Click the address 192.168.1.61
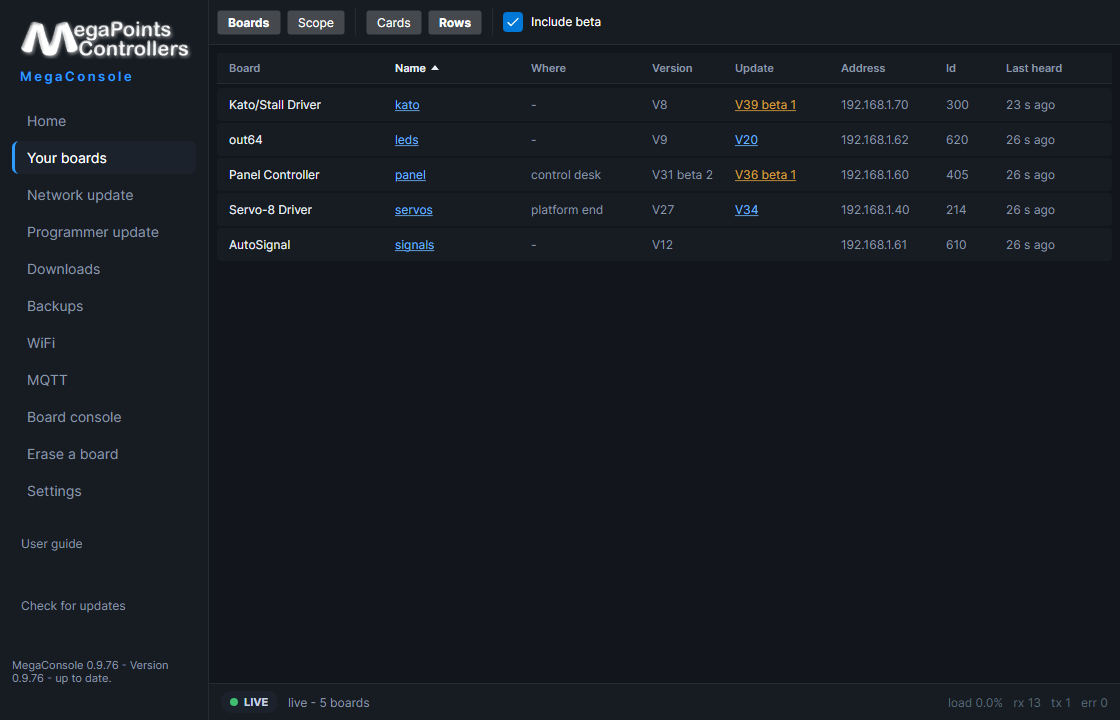The width and height of the screenshot is (1120, 720). click(874, 245)
